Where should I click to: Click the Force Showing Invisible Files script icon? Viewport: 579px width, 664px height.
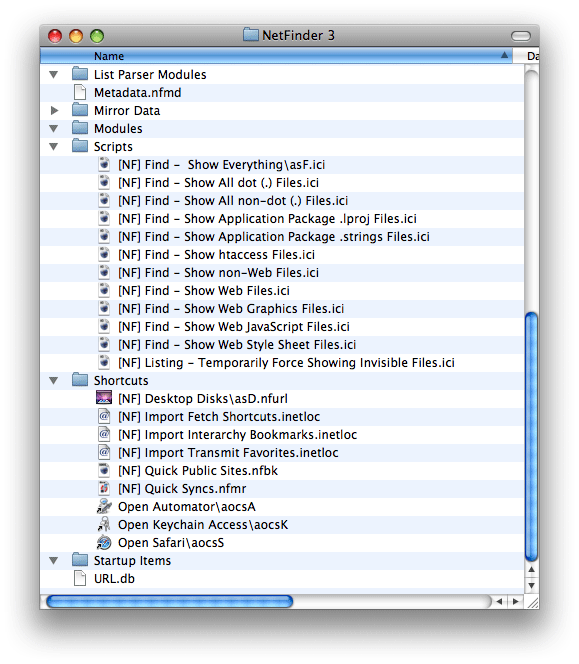coord(104,362)
